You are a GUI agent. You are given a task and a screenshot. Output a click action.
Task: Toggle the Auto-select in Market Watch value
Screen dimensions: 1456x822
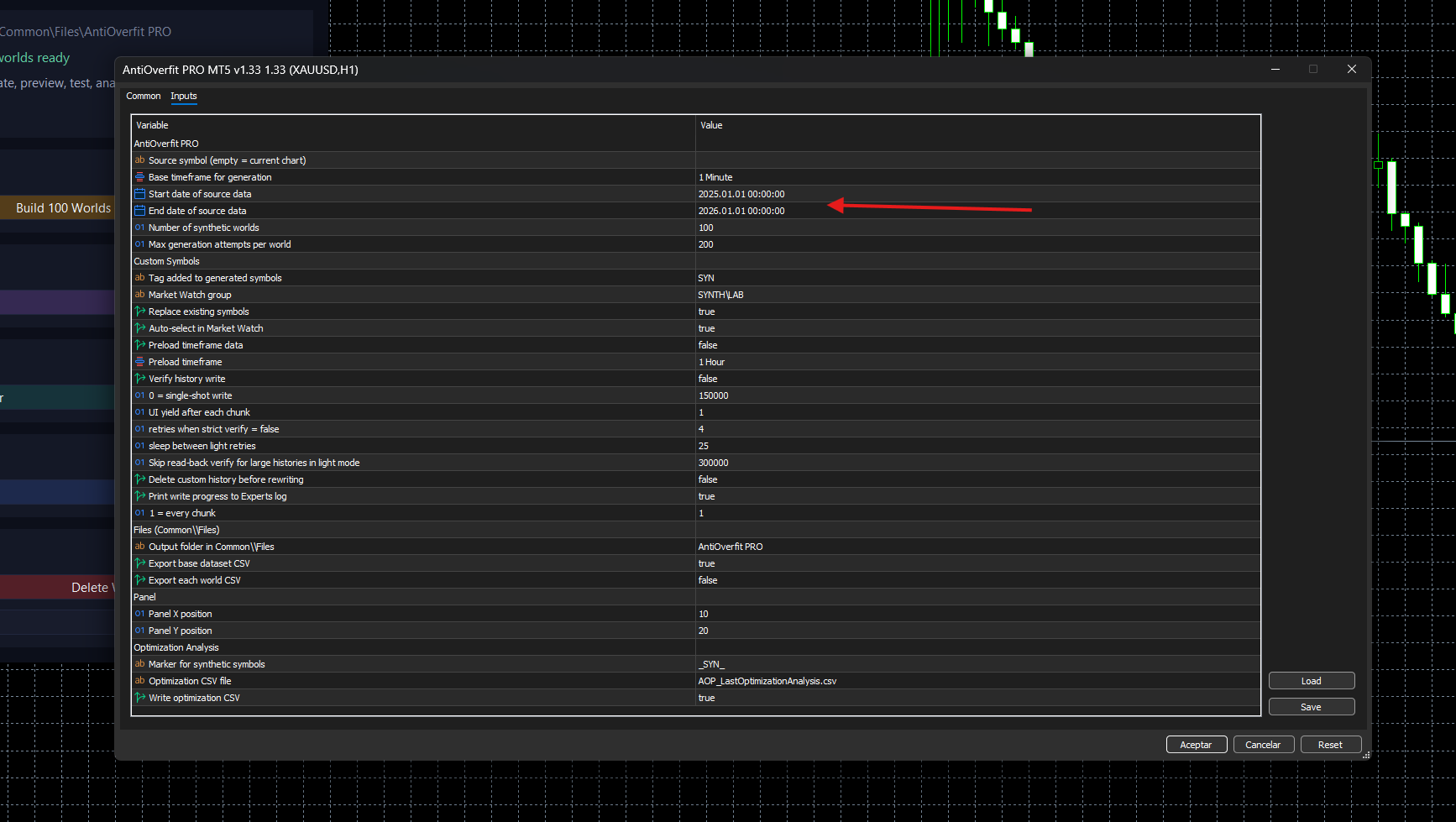[977, 328]
